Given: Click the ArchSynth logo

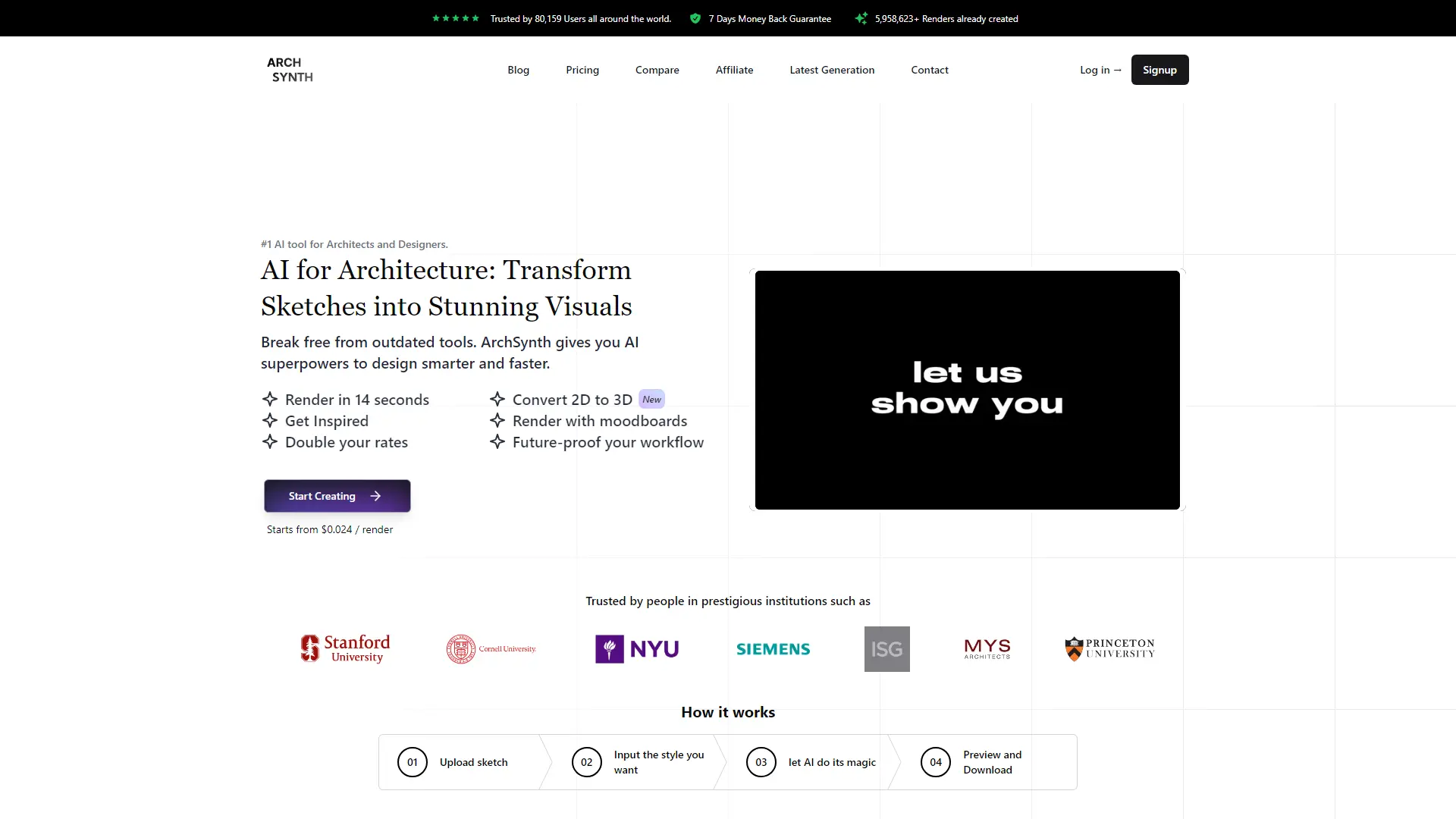Looking at the screenshot, I should (290, 69).
